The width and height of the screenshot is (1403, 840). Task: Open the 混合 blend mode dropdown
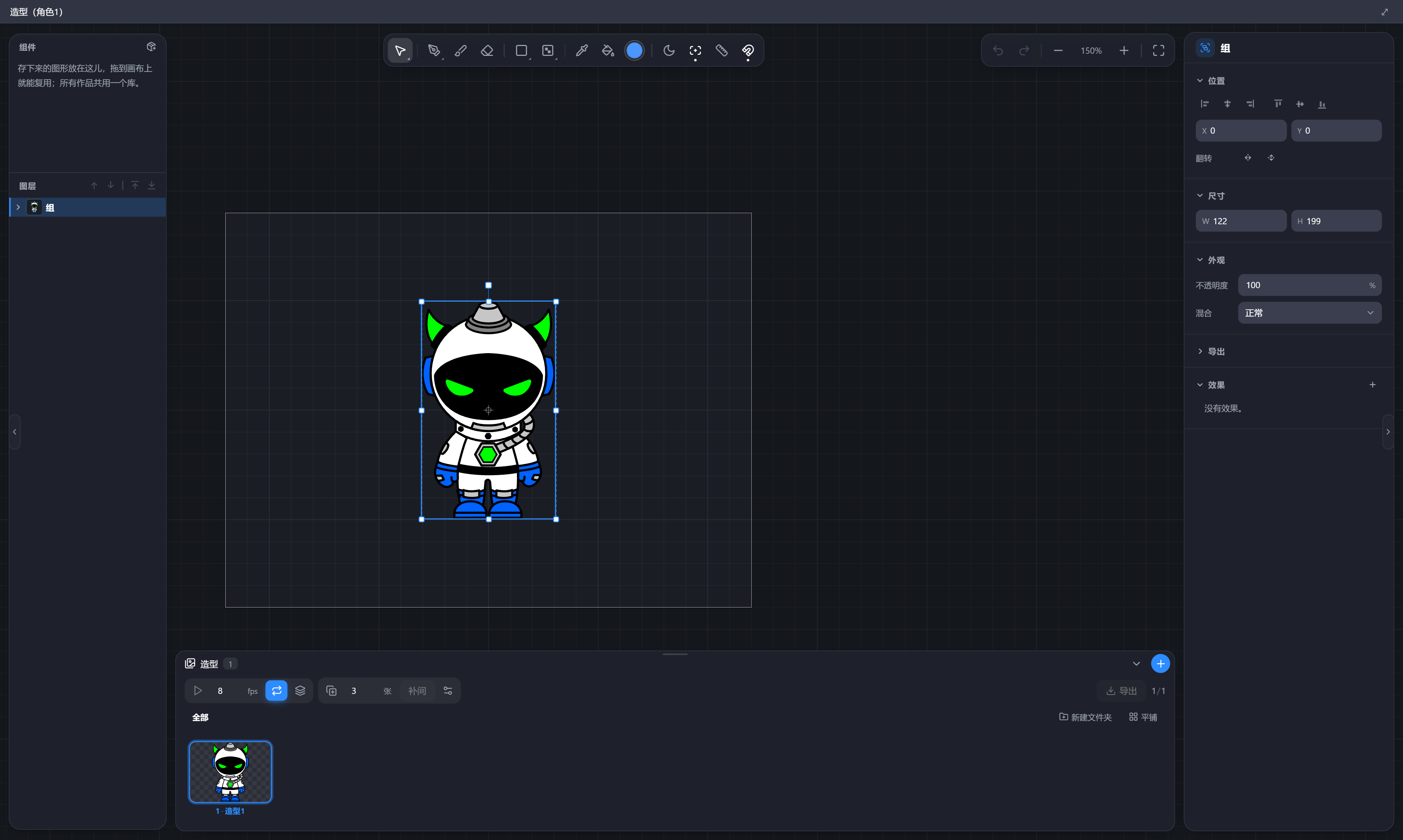(1309, 313)
